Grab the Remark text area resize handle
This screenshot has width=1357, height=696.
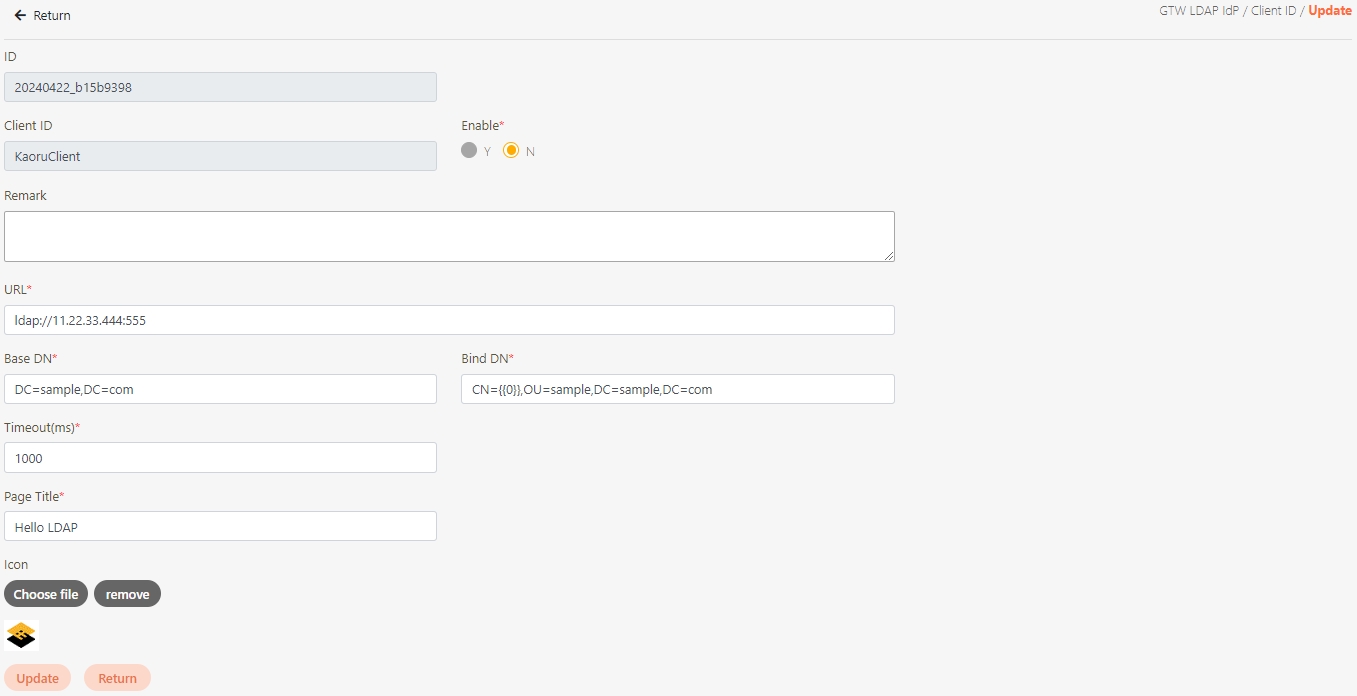(889, 256)
